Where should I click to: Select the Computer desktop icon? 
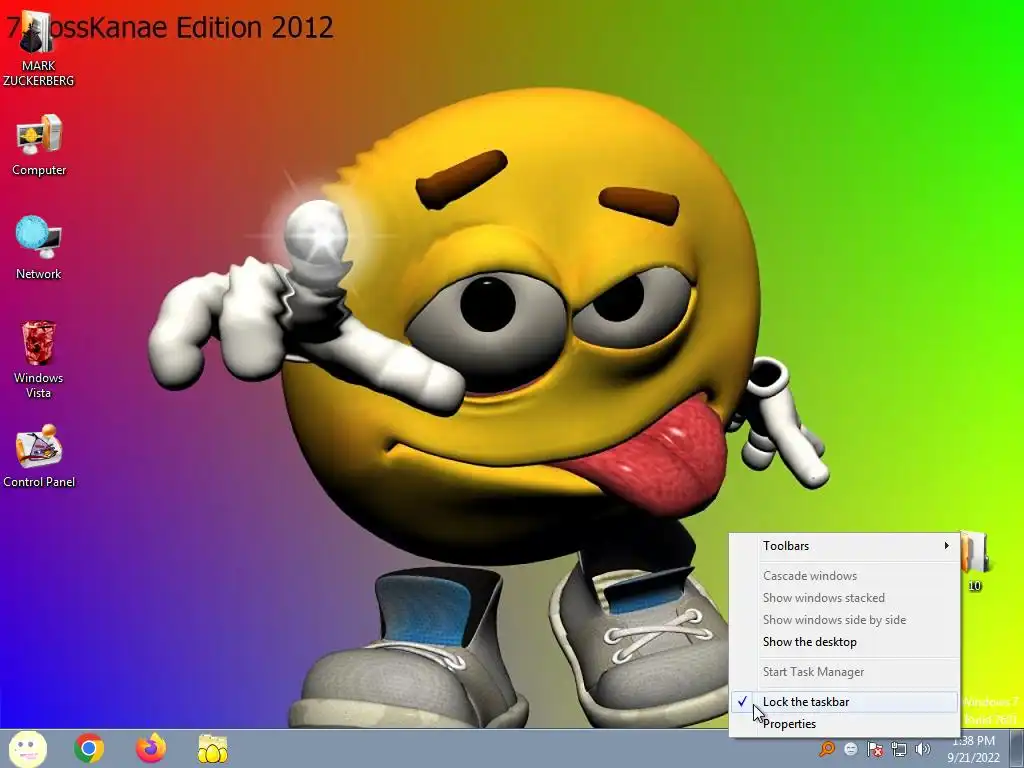point(39,145)
